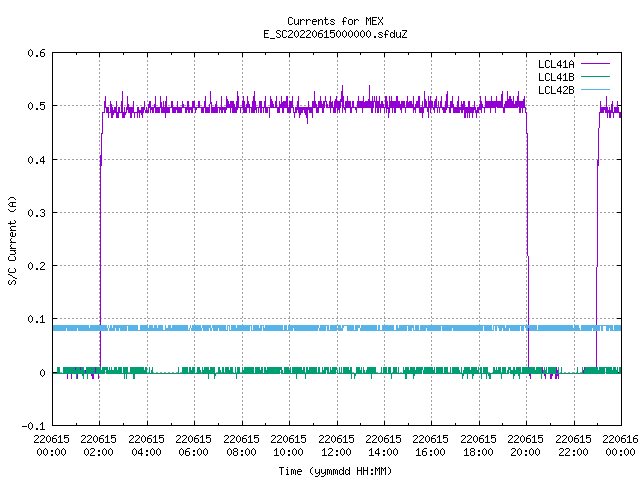The height and width of the screenshot is (480, 640).
Task: Click the 220615 18:00 time tick label
Action: [478, 445]
